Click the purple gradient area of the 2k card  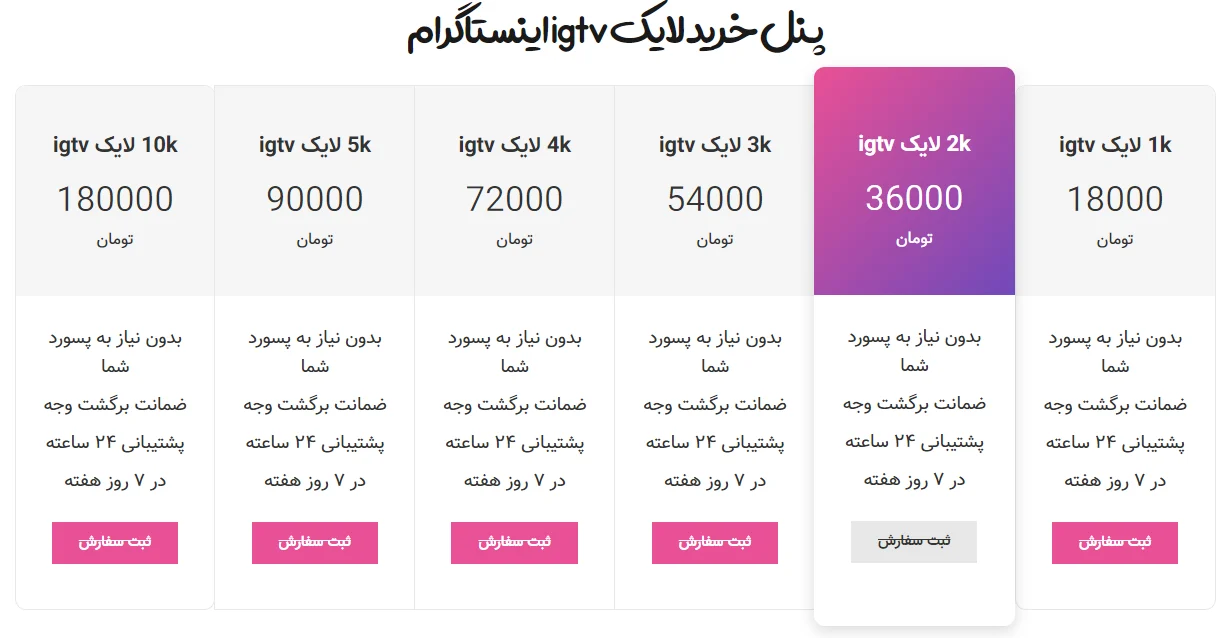pyautogui.click(x=914, y=181)
